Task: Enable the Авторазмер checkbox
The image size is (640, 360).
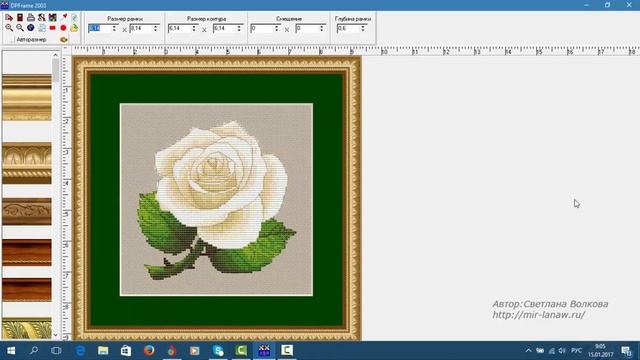Action: click(x=11, y=40)
